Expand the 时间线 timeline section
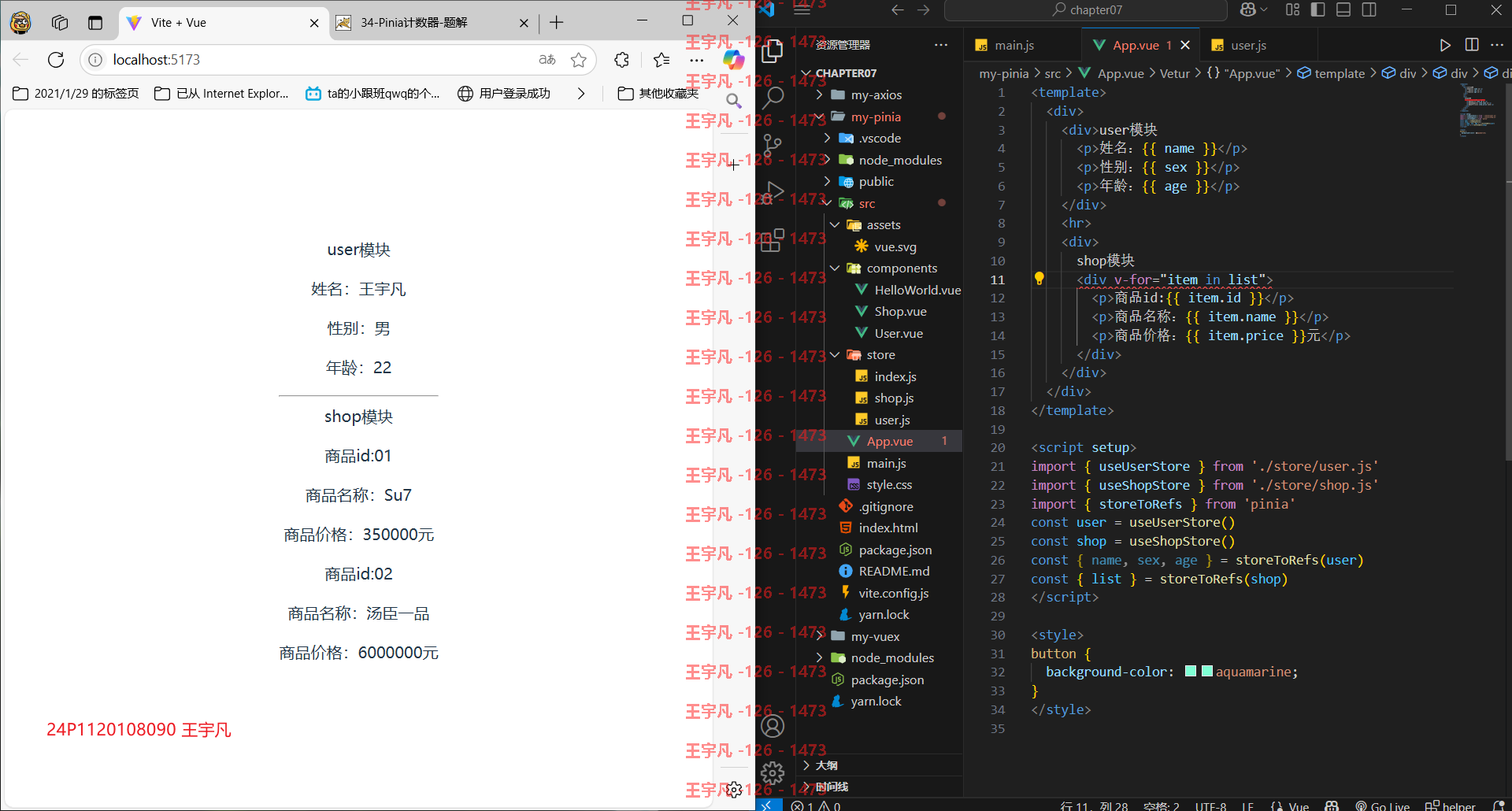1512x811 pixels. 879,787
